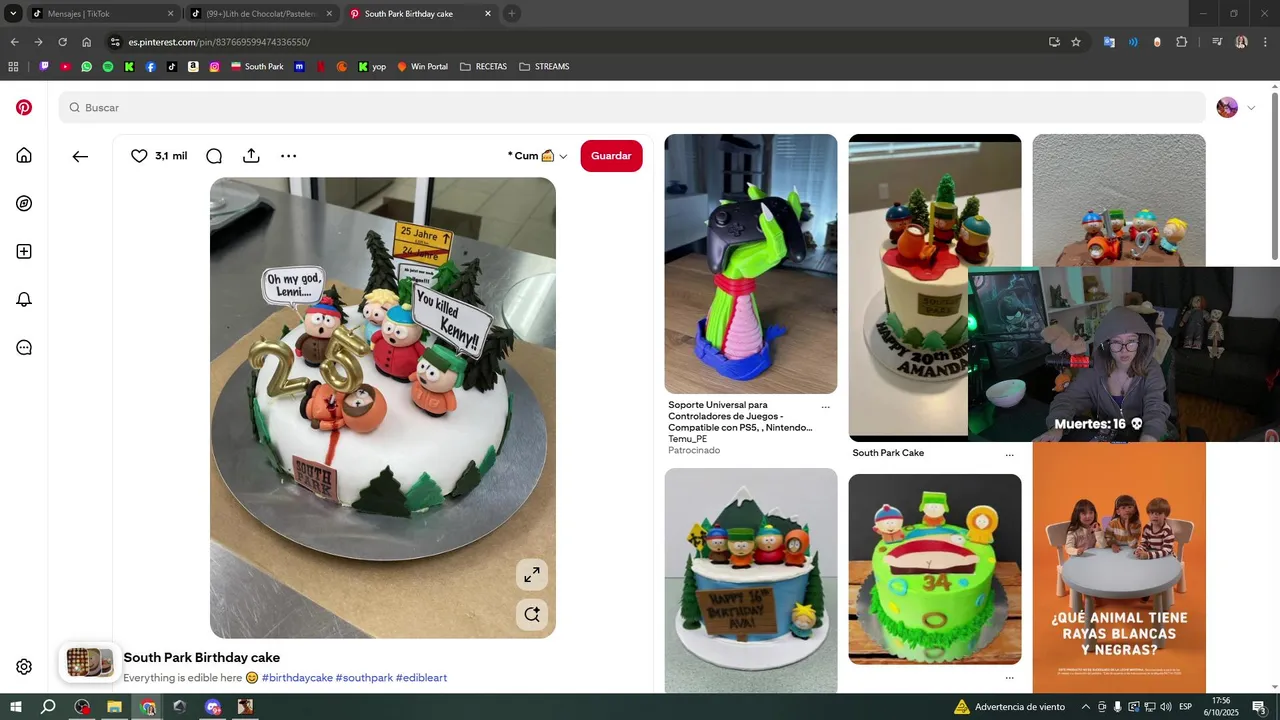This screenshot has width=1280, height=720.
Task: Open a new browser tab
Action: tap(512, 14)
